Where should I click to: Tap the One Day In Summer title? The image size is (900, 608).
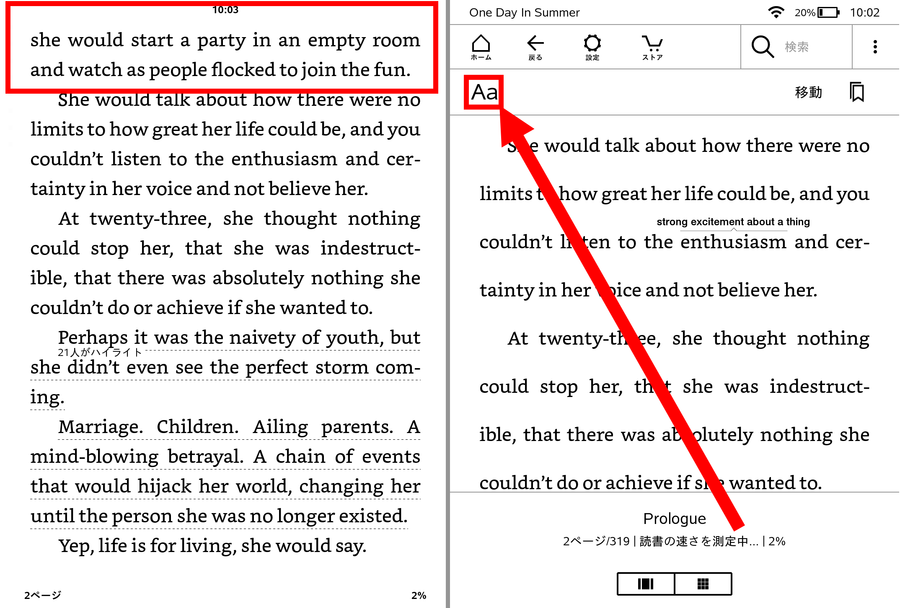pos(524,13)
